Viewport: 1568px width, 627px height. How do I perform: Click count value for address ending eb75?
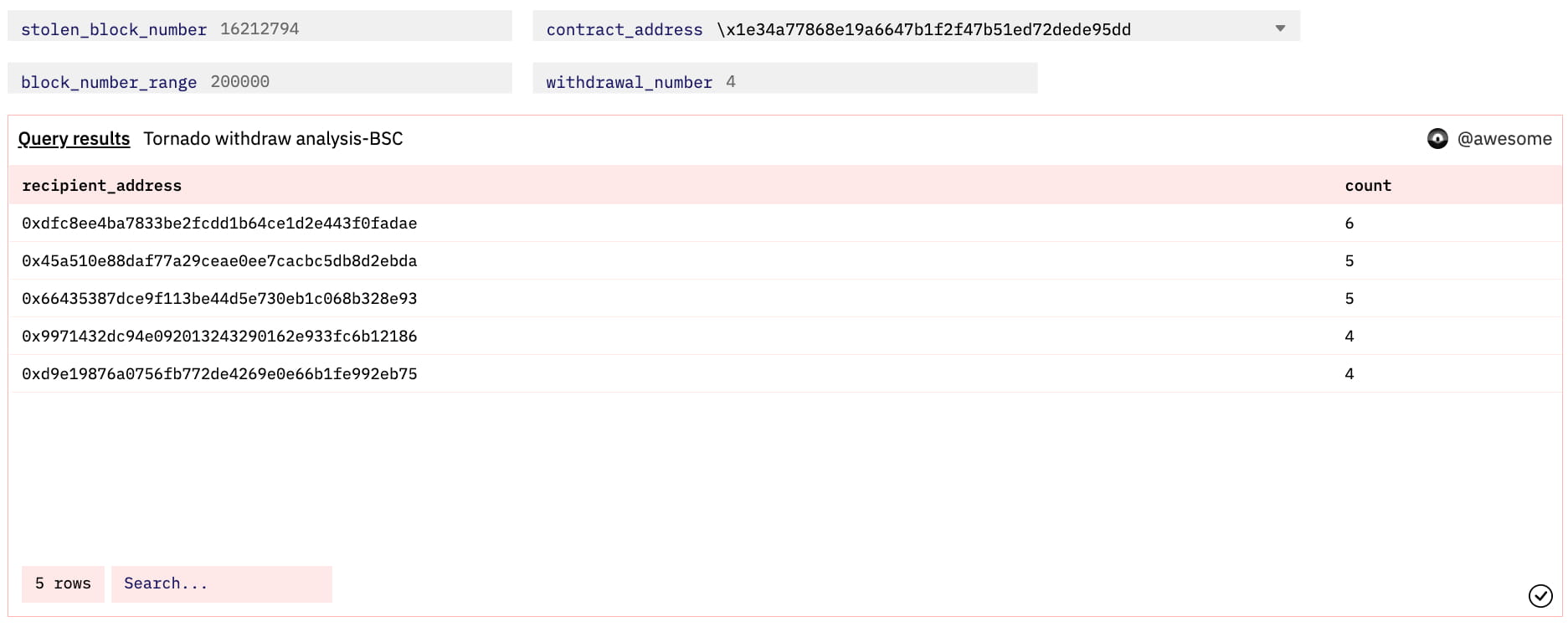[1349, 374]
